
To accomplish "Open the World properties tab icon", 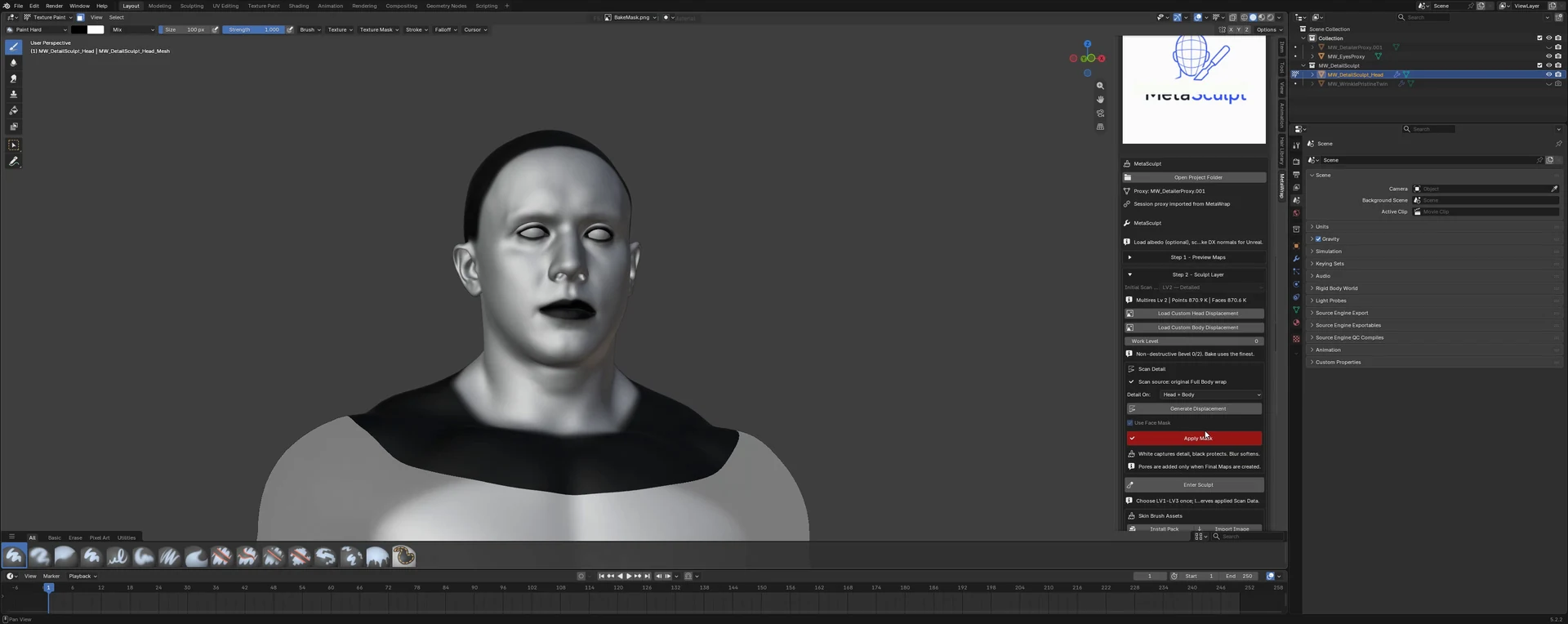I will coord(1296,213).
